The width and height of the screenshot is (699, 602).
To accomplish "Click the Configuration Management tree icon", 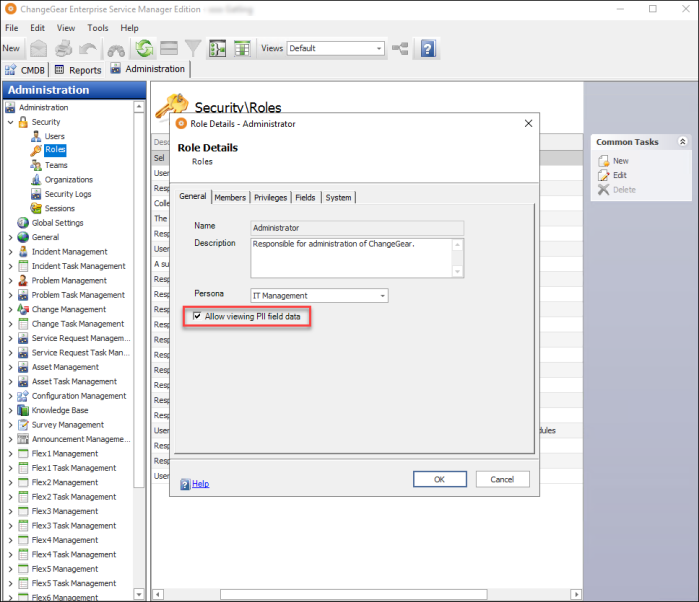I will [23, 396].
